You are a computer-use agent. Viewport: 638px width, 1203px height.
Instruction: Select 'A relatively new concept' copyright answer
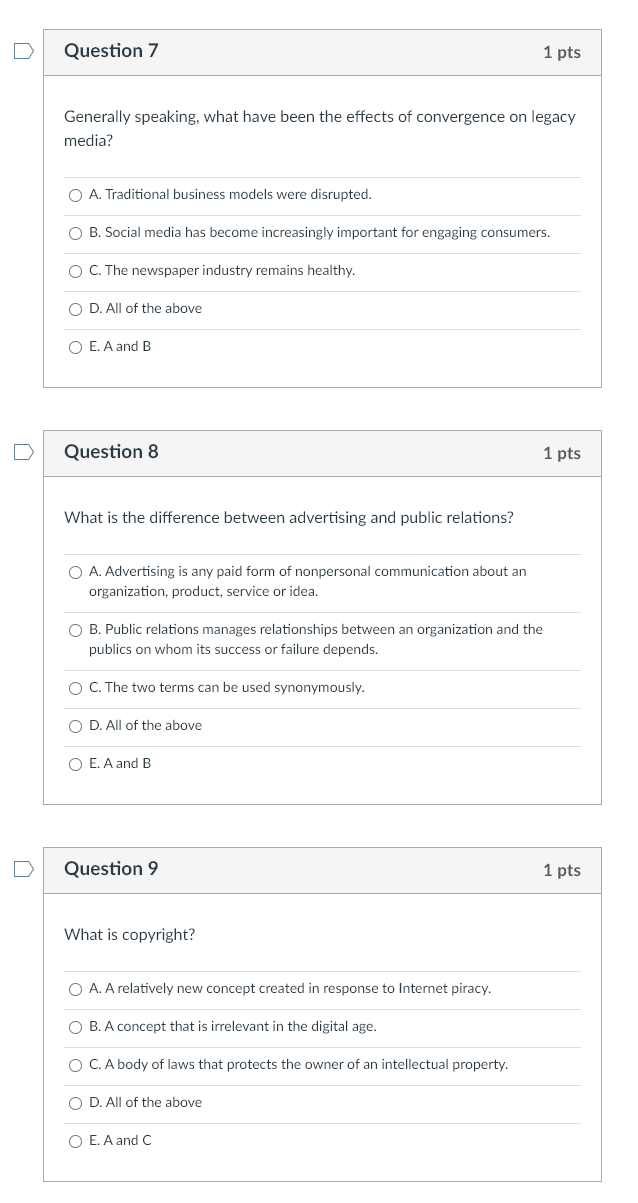pyautogui.click(x=76, y=989)
